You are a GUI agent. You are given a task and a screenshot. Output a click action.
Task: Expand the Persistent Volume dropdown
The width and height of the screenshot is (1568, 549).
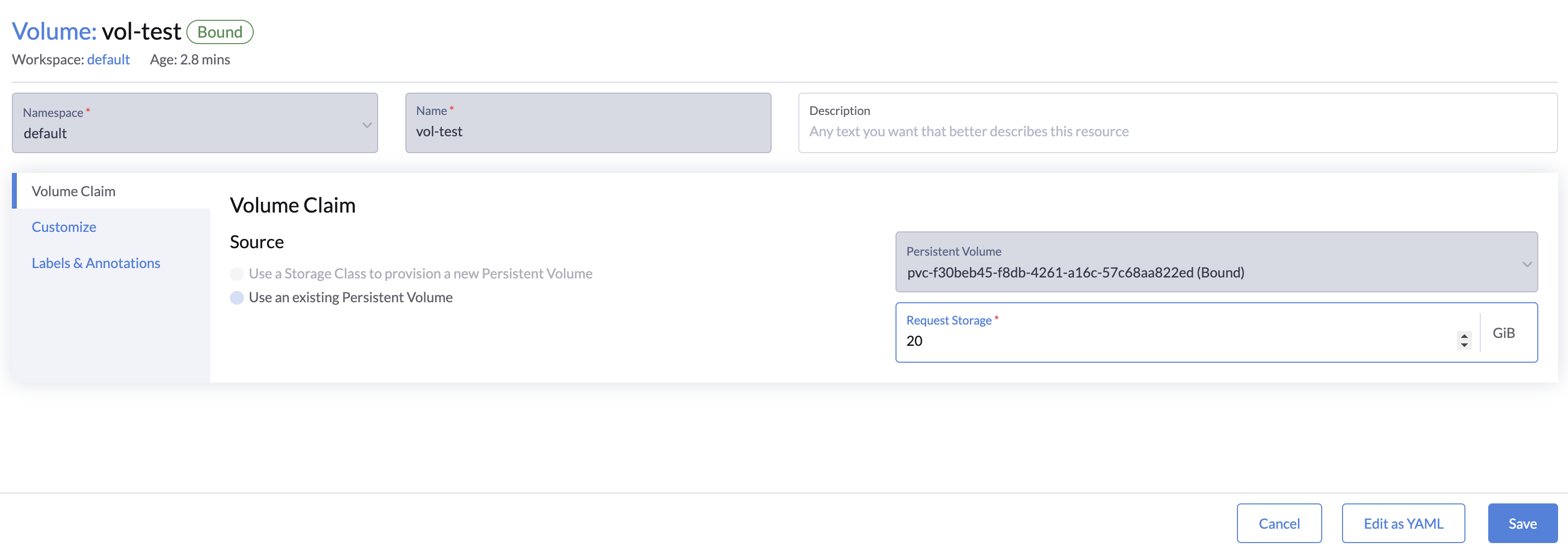[x=1216, y=262]
